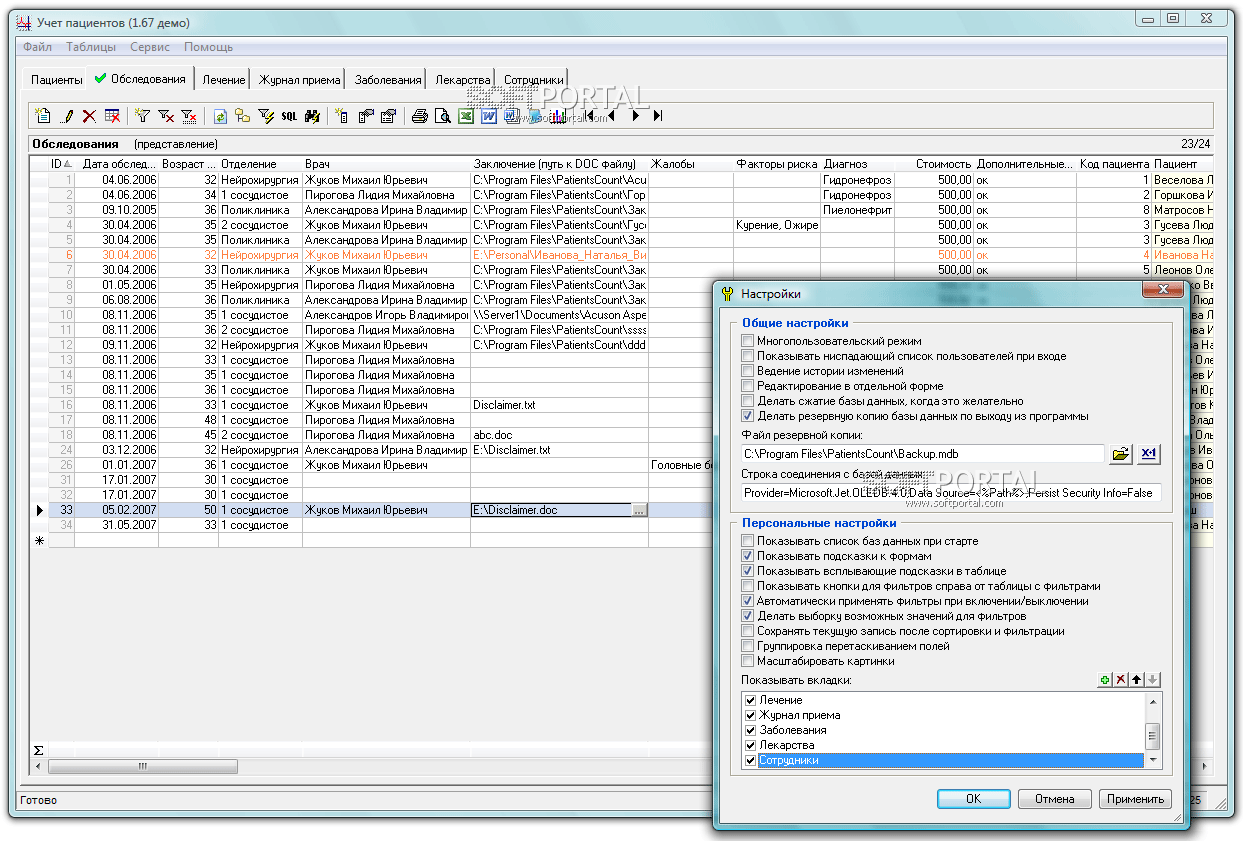Open the Сервис menu
Viewport: 1243px width, 841px height.
click(149, 47)
